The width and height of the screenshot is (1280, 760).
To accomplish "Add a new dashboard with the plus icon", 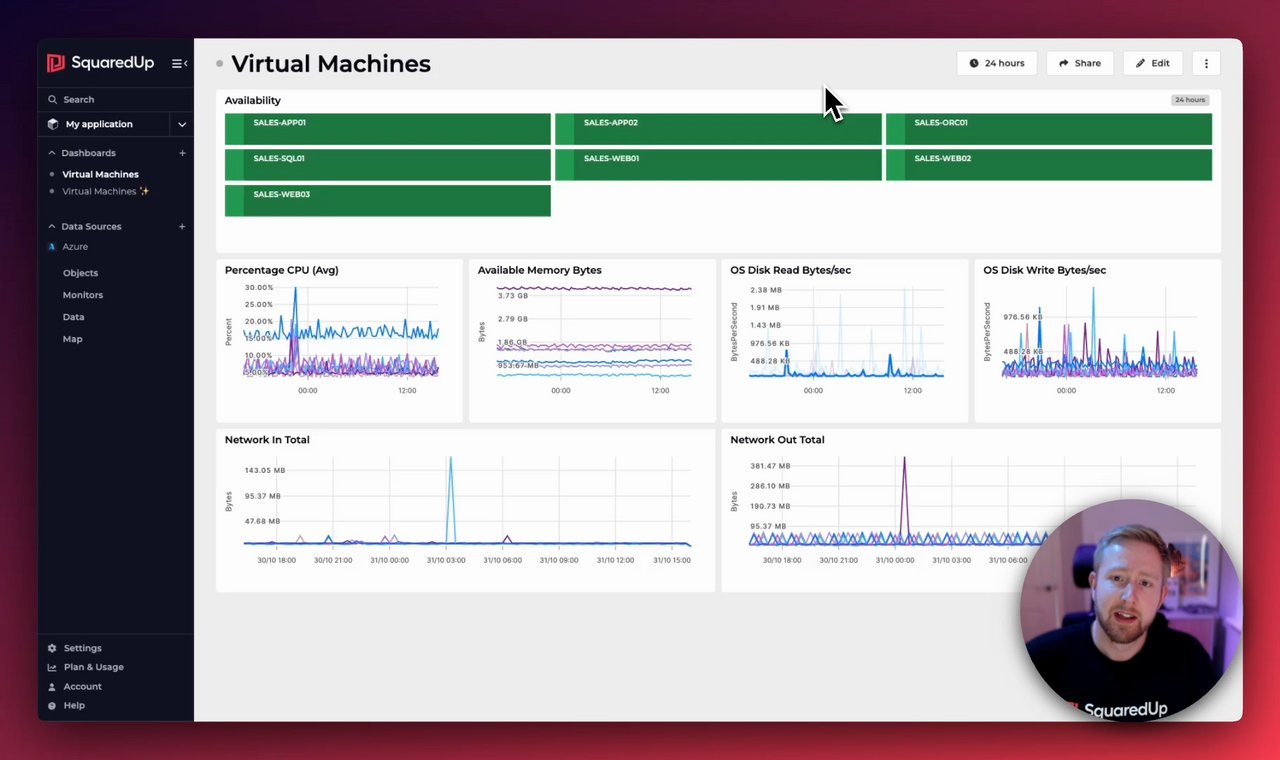I will pos(182,153).
